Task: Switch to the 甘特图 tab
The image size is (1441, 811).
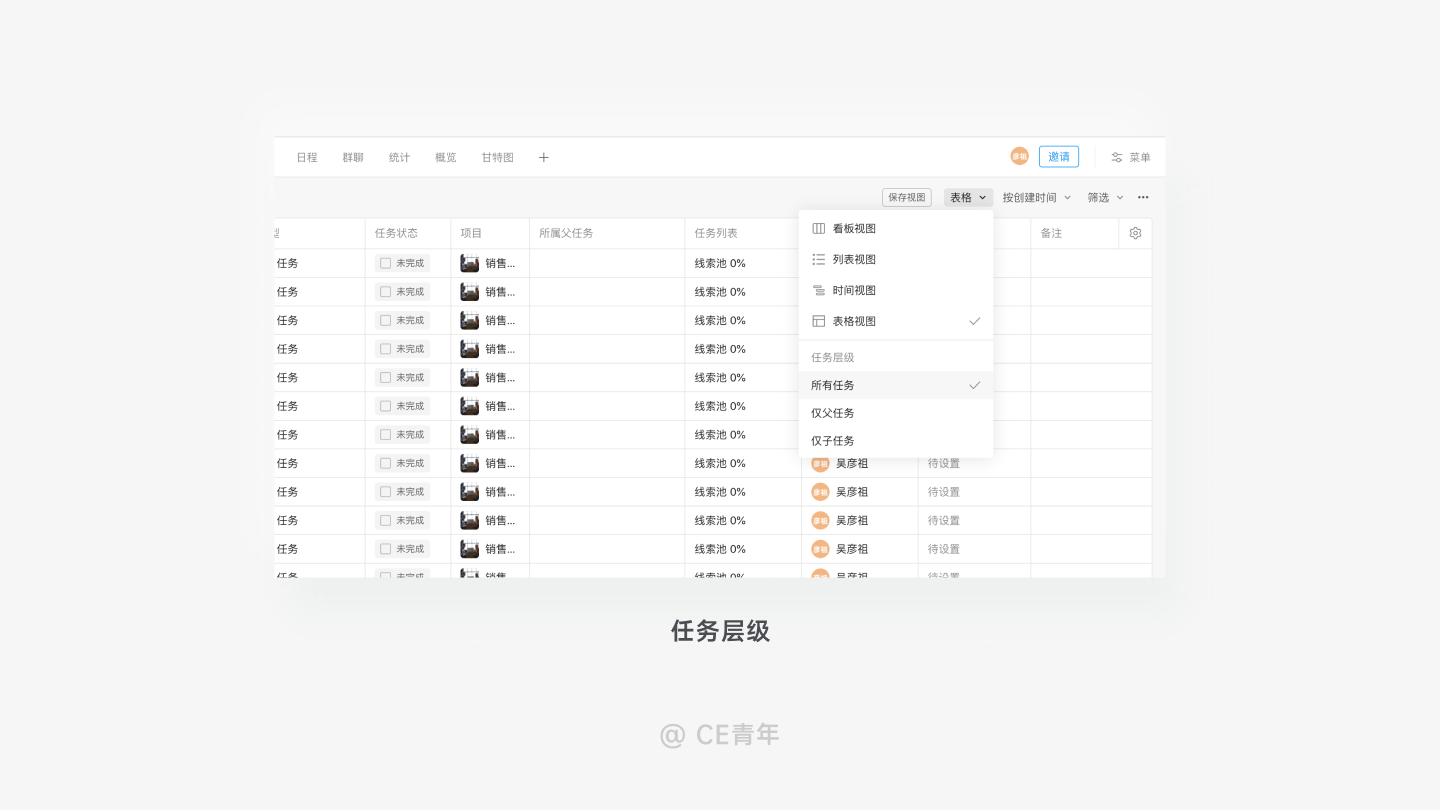Action: pyautogui.click(x=497, y=157)
